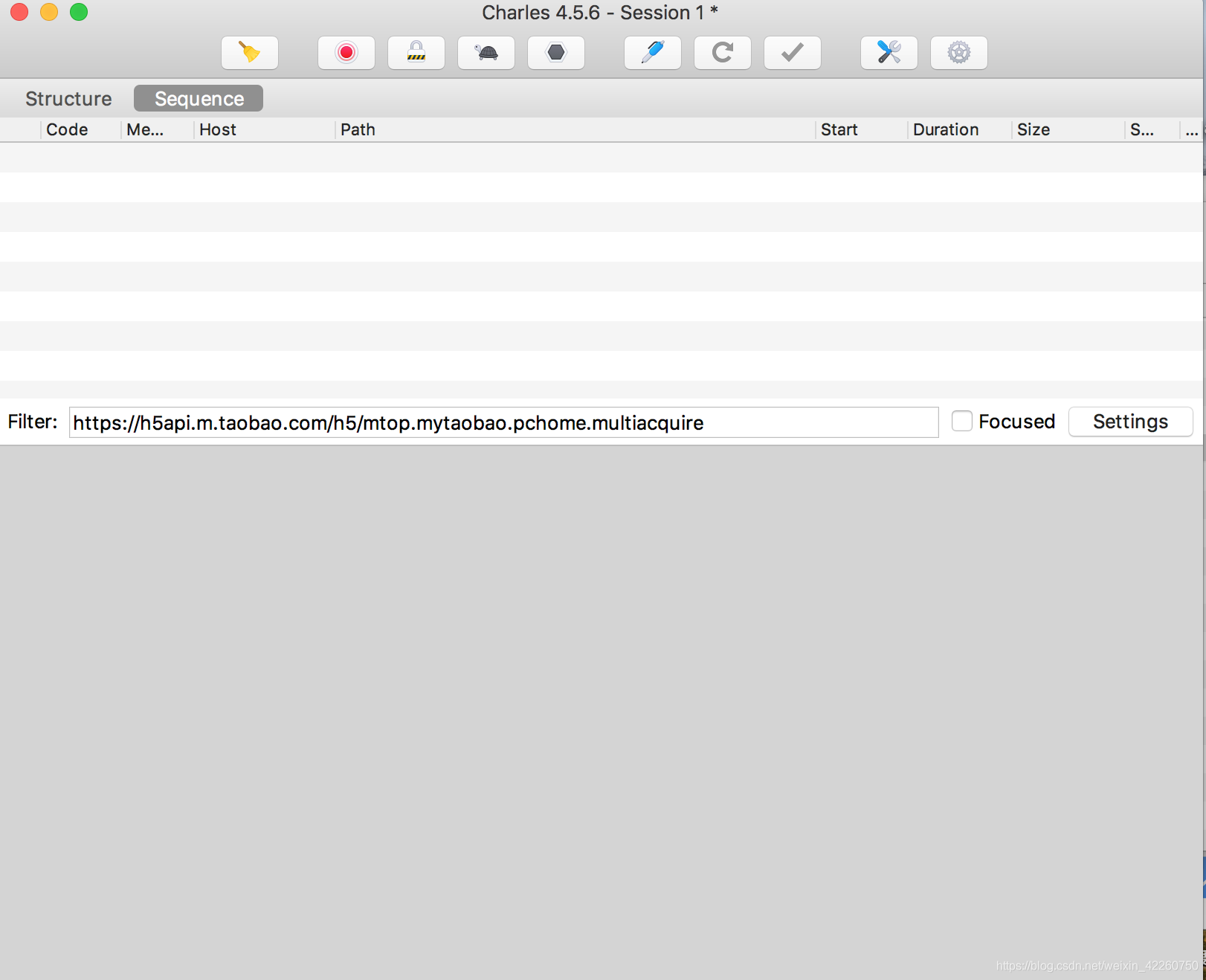Open Settings with the gear toolbar icon

(x=959, y=53)
